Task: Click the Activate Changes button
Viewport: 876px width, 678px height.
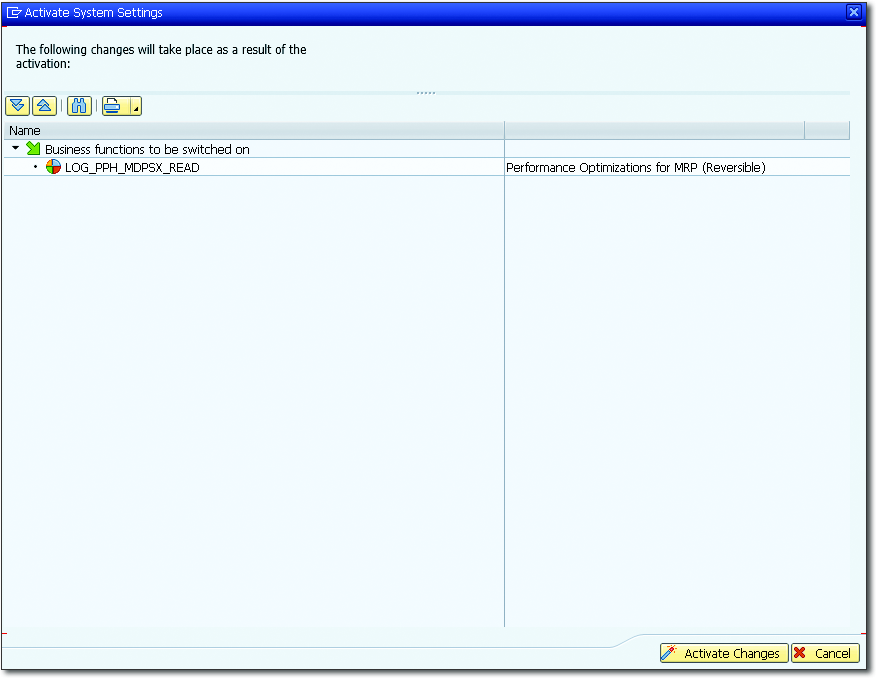Action: (x=724, y=653)
